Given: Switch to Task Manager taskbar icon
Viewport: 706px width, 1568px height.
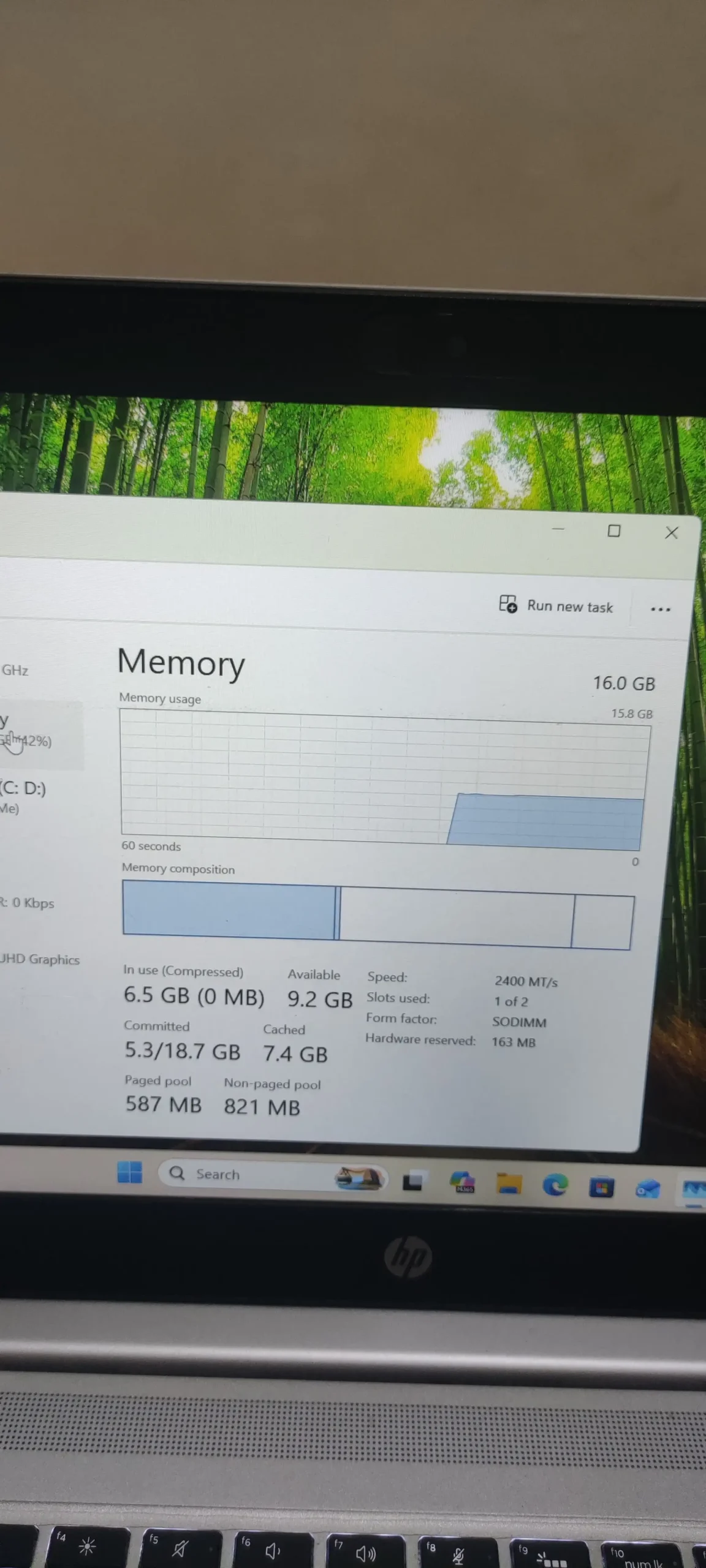Looking at the screenshot, I should click(694, 1191).
